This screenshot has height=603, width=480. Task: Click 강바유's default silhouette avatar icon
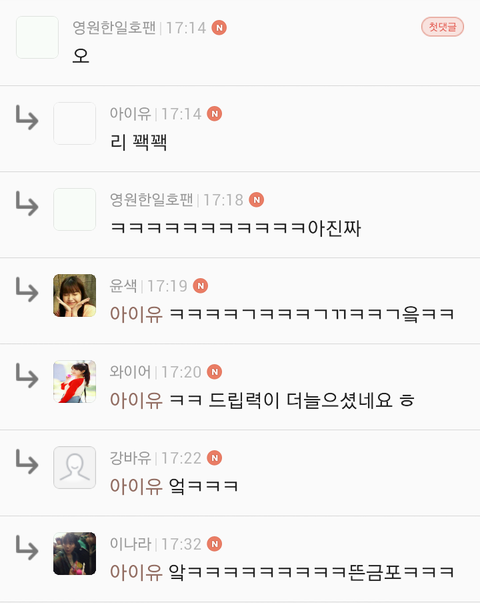click(75, 468)
